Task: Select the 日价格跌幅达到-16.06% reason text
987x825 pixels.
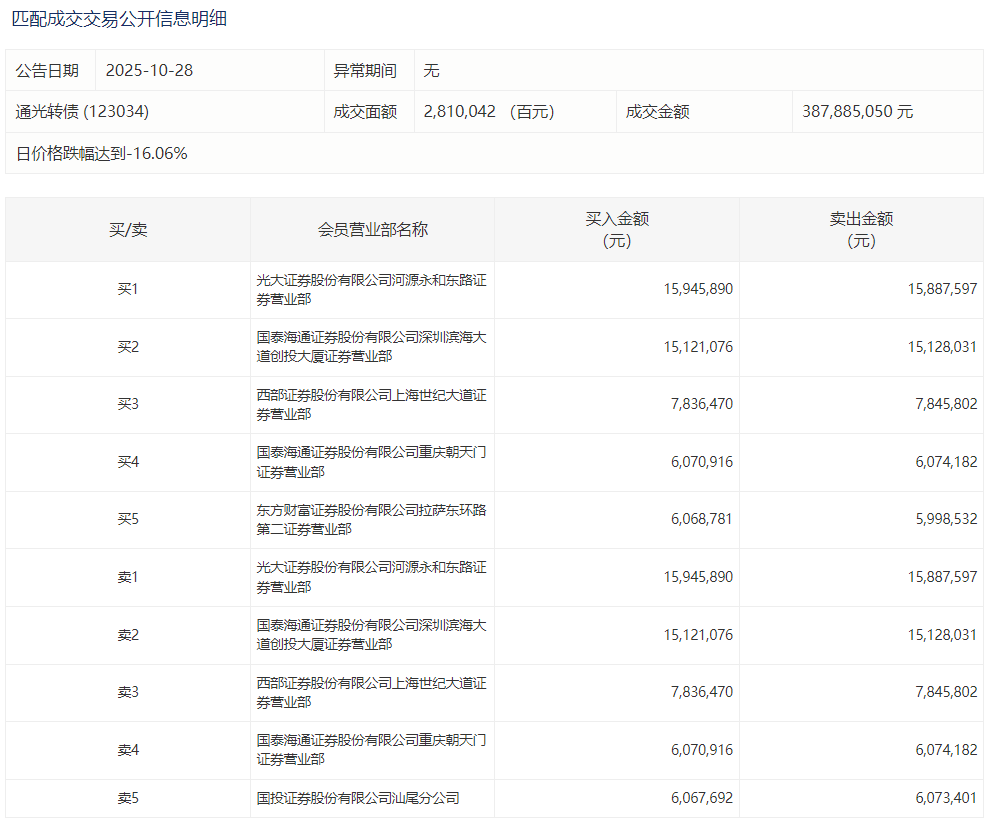Action: pyautogui.click(x=102, y=153)
